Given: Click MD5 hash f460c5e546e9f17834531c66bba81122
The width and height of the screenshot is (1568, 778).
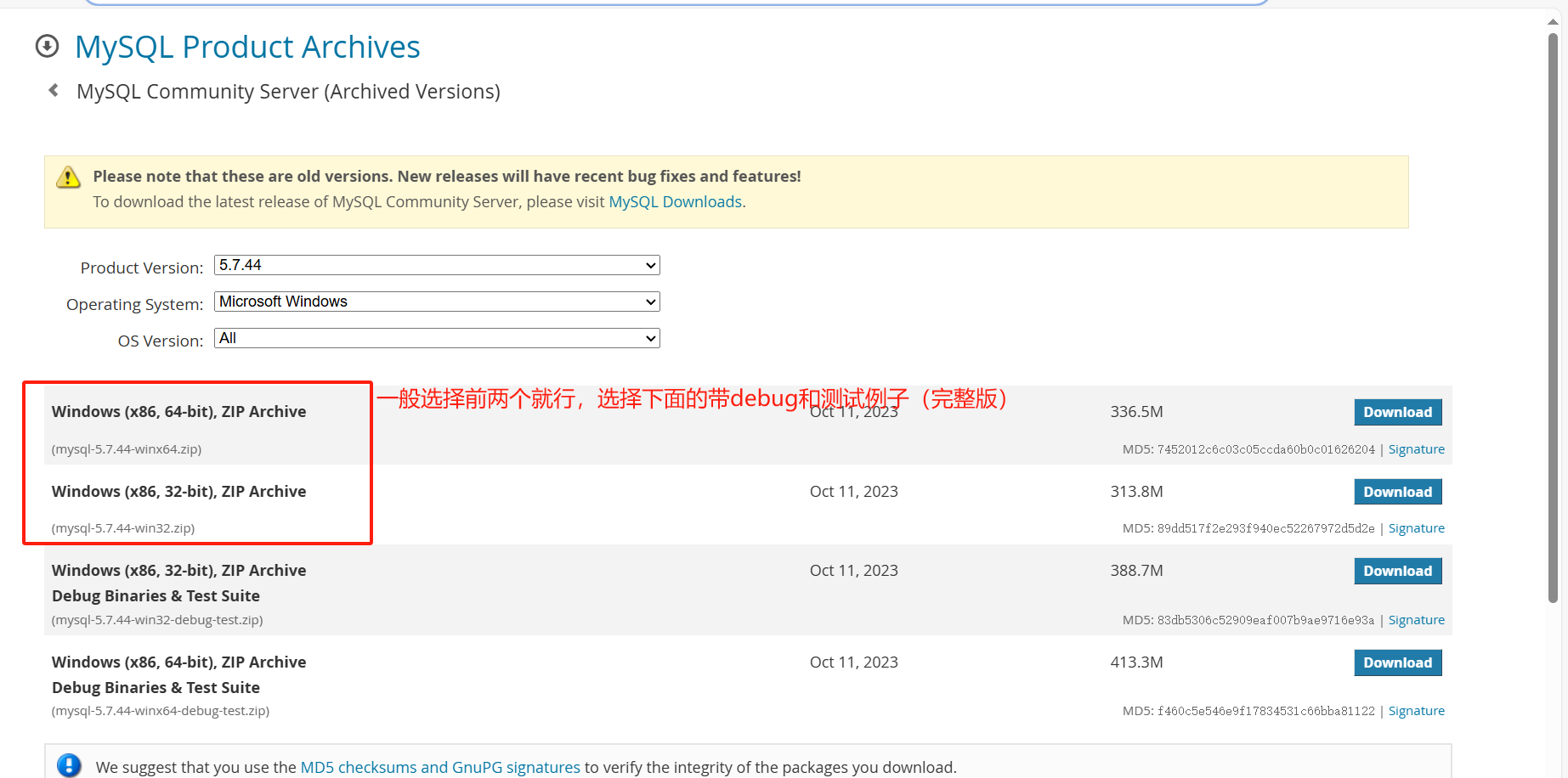Looking at the screenshot, I should (1265, 711).
